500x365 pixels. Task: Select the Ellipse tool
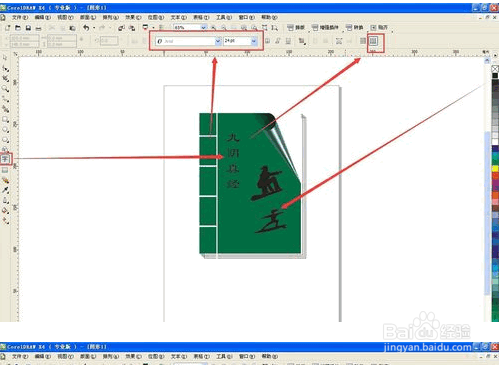[5, 129]
